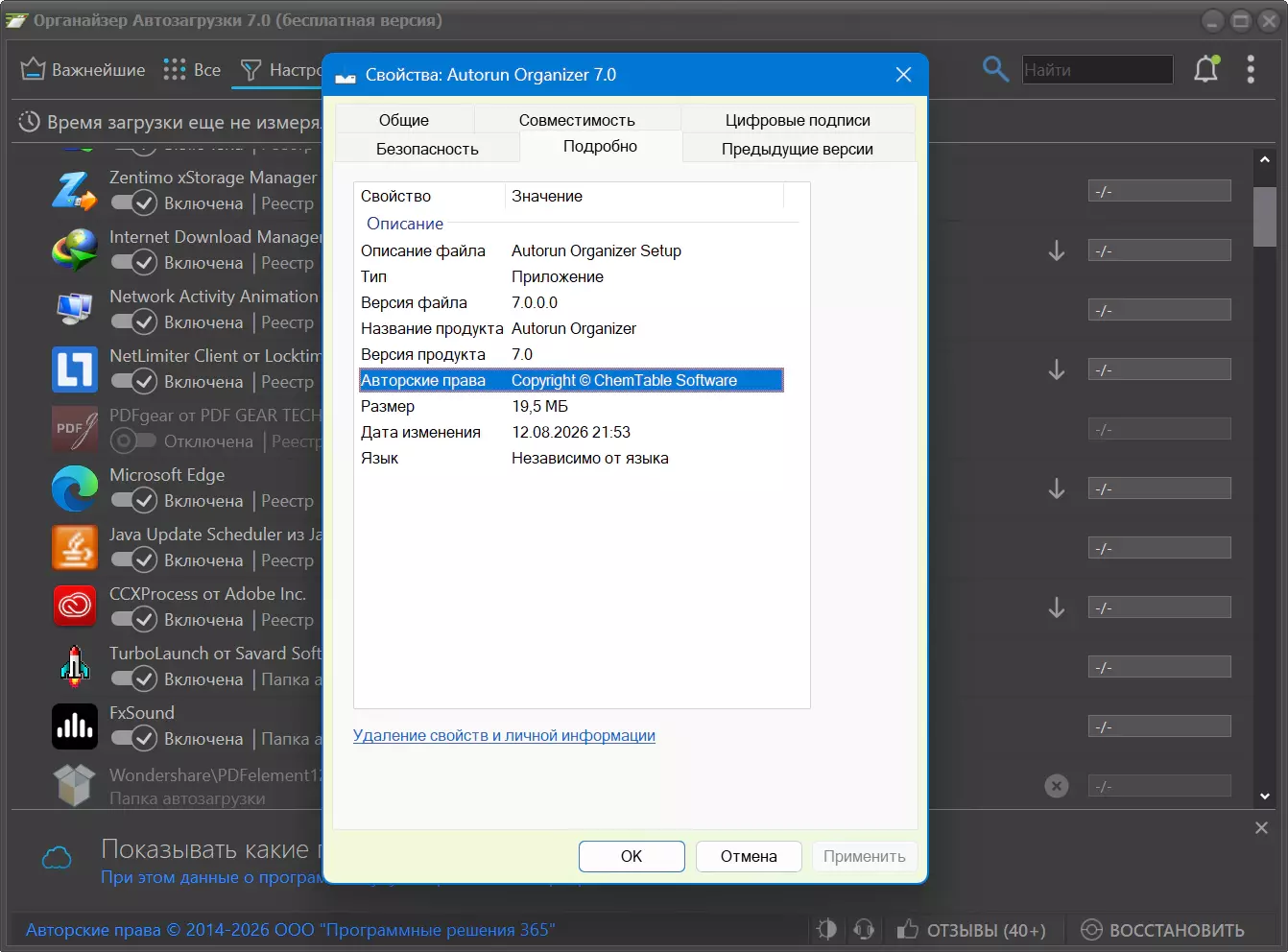
Task: Click the down arrow in Microsoft Edge row
Action: tap(1056, 488)
